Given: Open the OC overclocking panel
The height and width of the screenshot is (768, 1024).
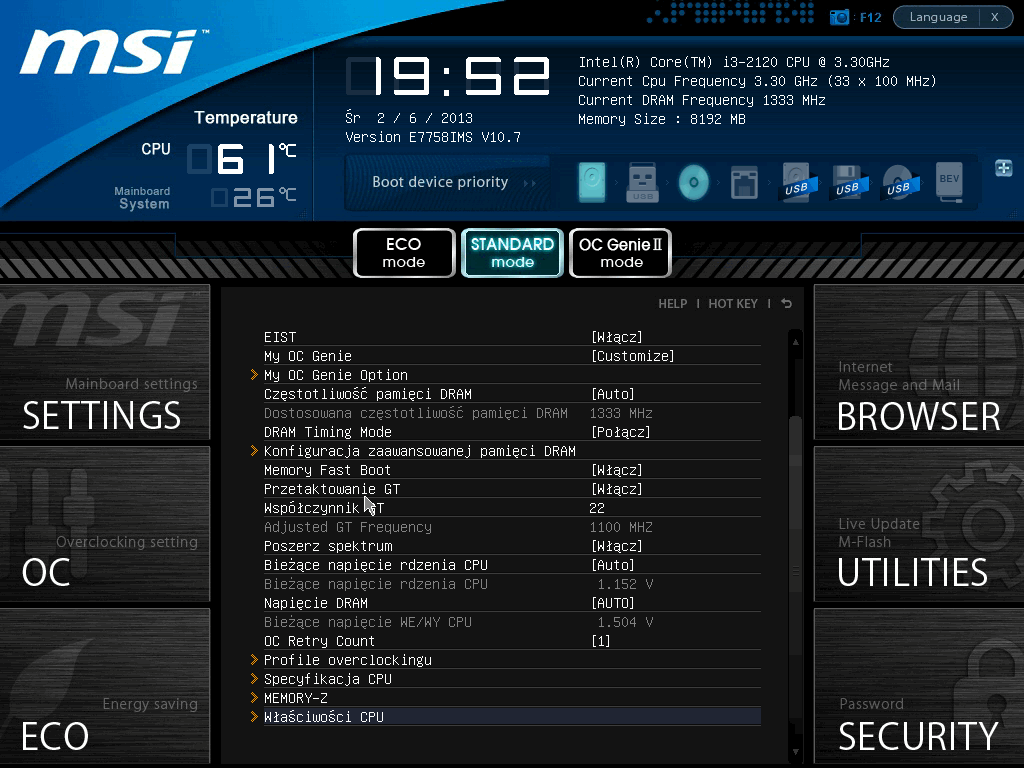Looking at the screenshot, I should (104, 524).
